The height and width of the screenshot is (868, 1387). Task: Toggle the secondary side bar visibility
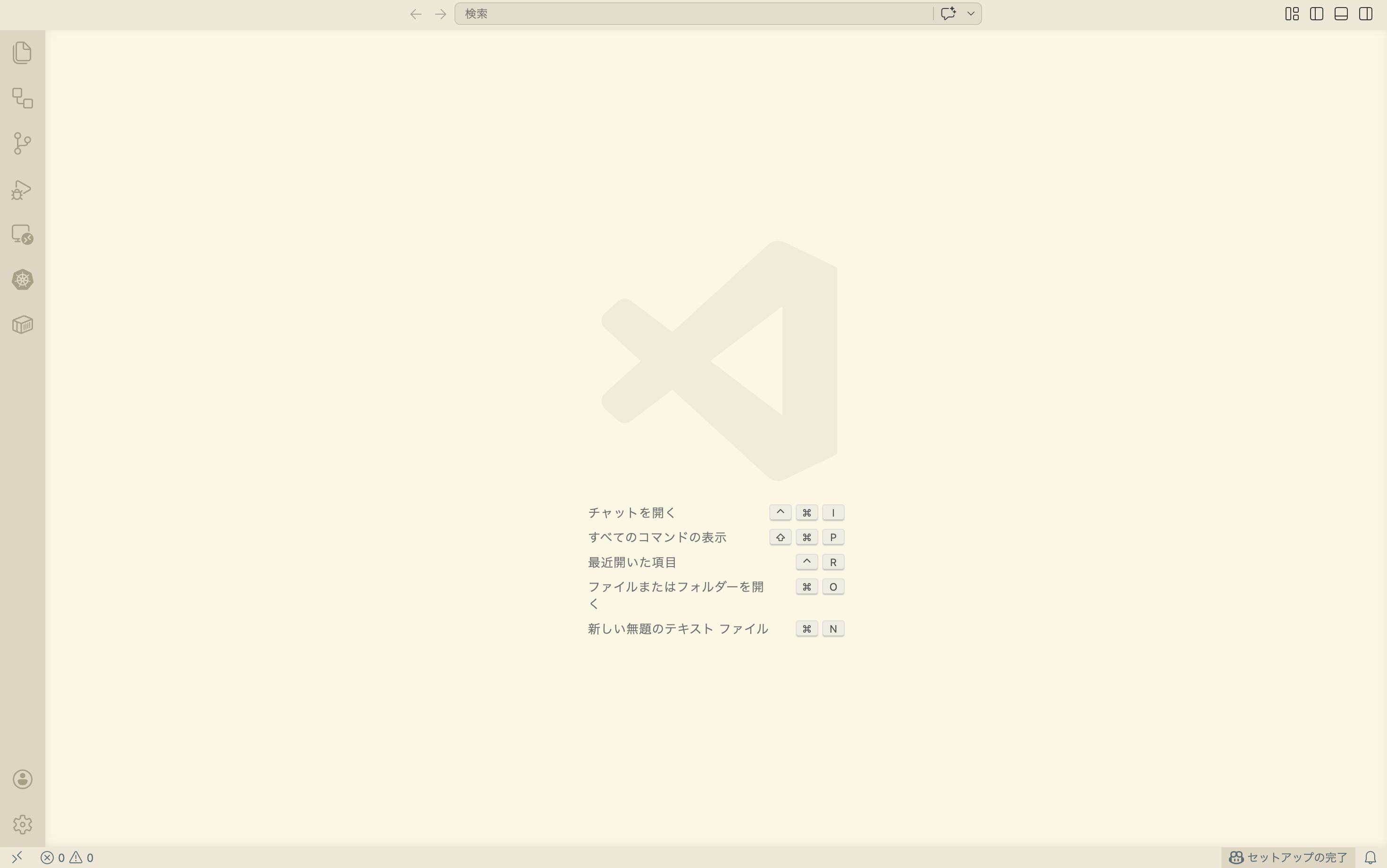pyautogui.click(x=1366, y=13)
